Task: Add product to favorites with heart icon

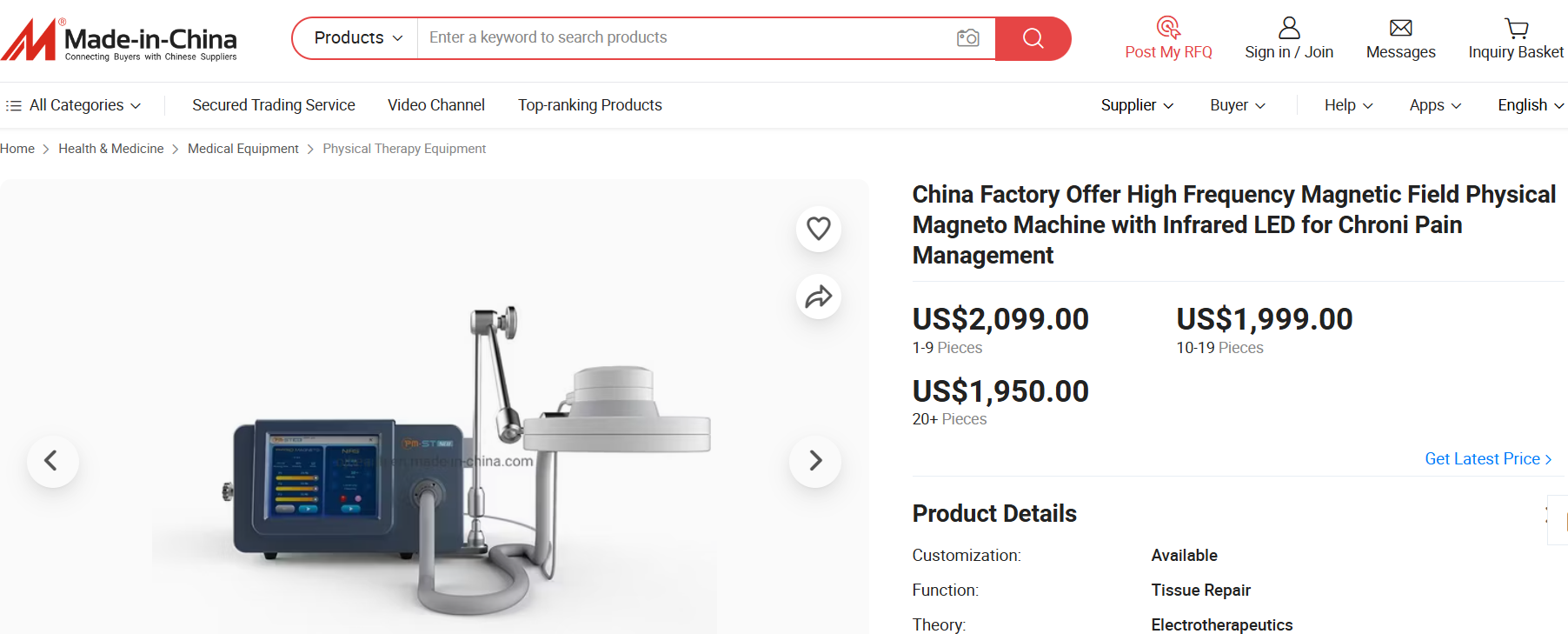Action: (x=819, y=229)
